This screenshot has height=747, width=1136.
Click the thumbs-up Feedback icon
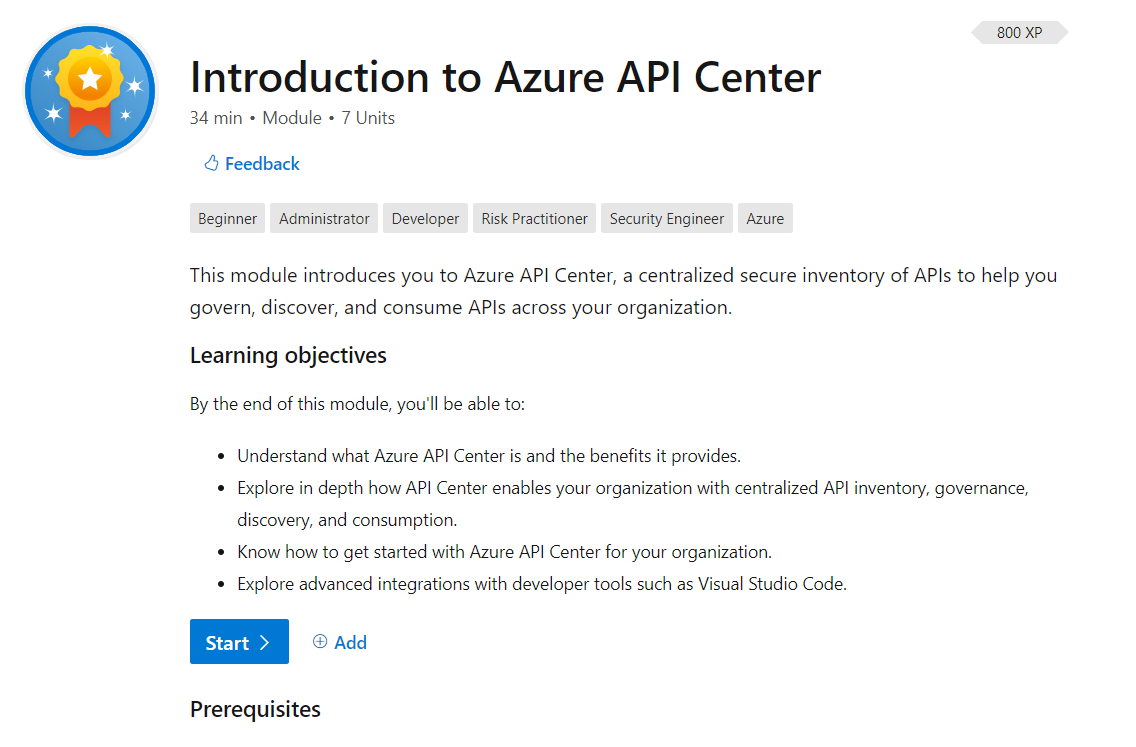[x=211, y=163]
